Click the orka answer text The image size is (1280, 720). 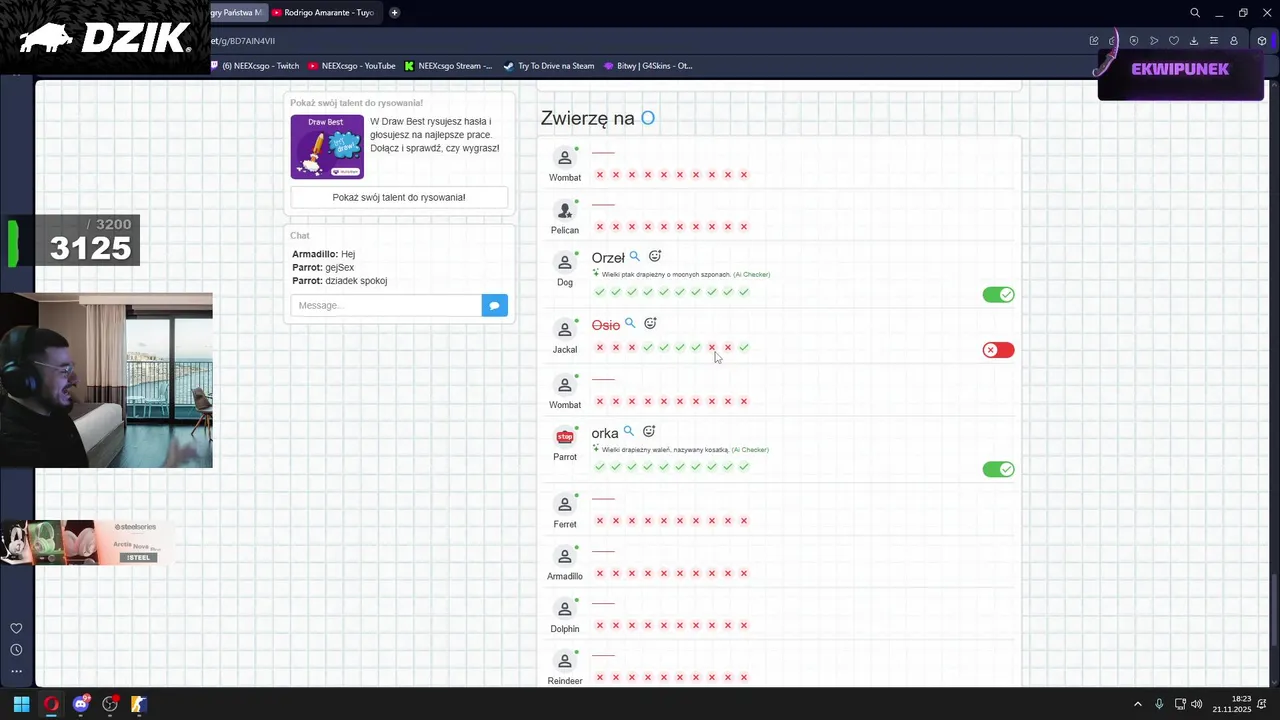coord(605,433)
